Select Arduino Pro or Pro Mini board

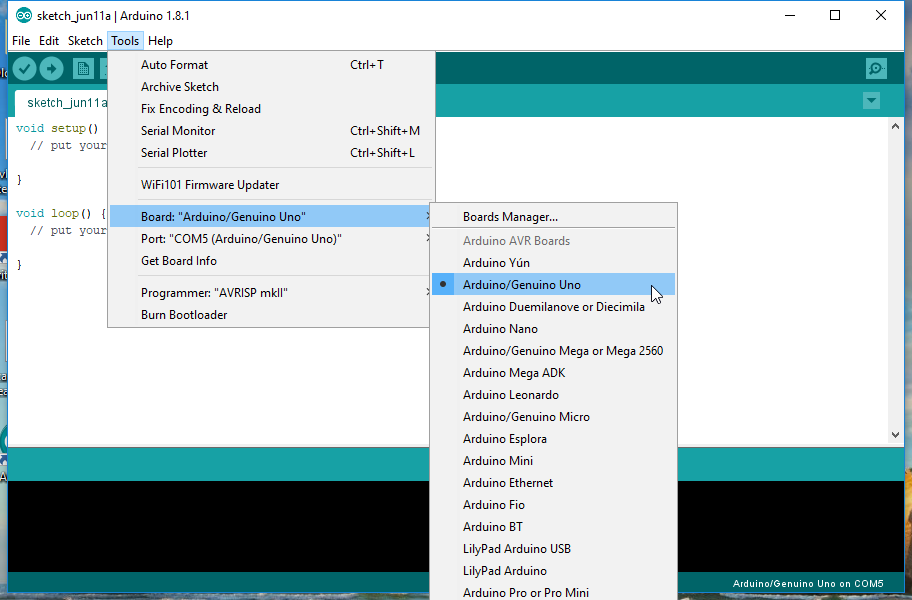[553, 592]
